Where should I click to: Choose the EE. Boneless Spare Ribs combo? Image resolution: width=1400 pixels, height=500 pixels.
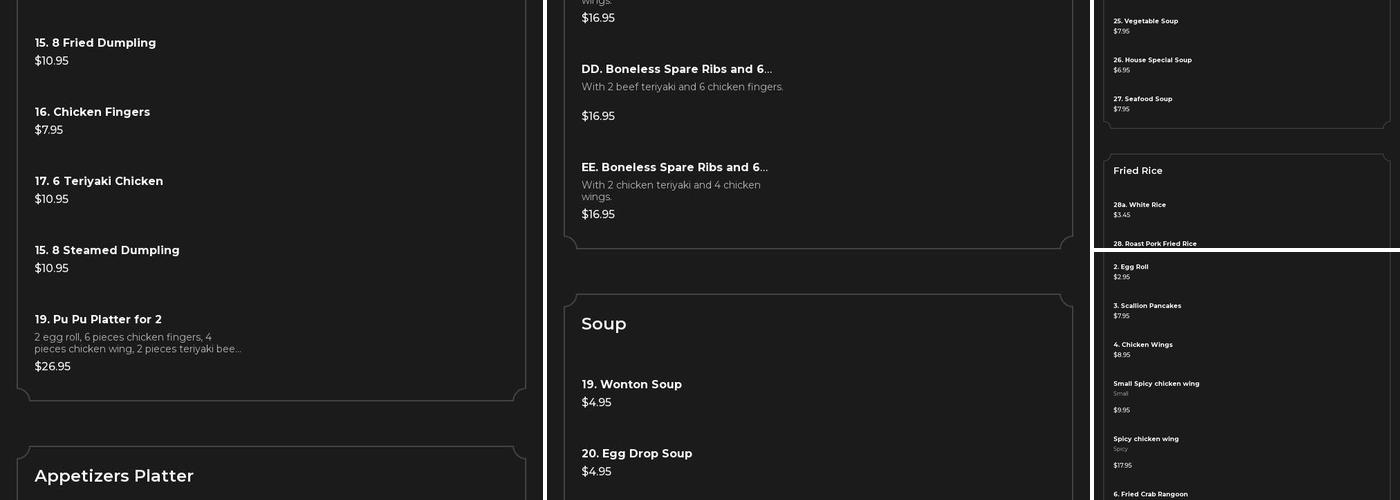[674, 168]
